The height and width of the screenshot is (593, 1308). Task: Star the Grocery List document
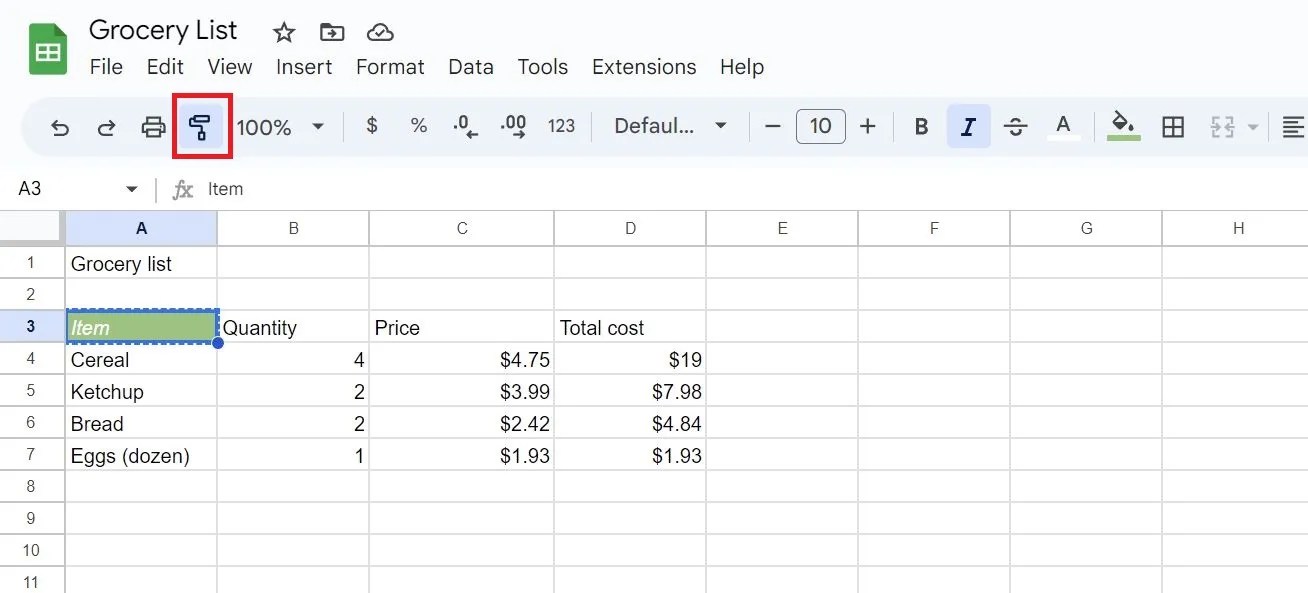[284, 33]
